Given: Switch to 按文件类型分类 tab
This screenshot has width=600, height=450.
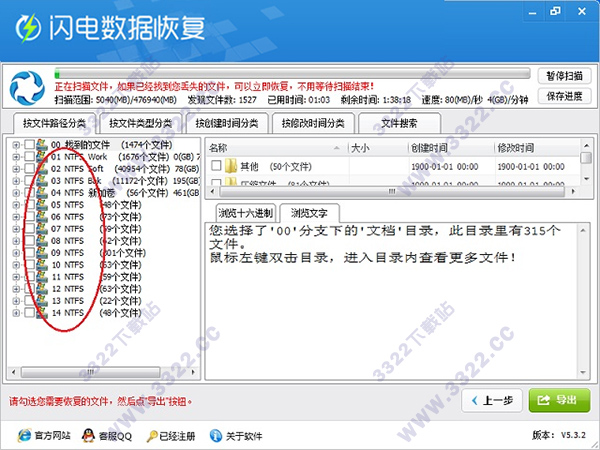Looking at the screenshot, I should 140,123.
